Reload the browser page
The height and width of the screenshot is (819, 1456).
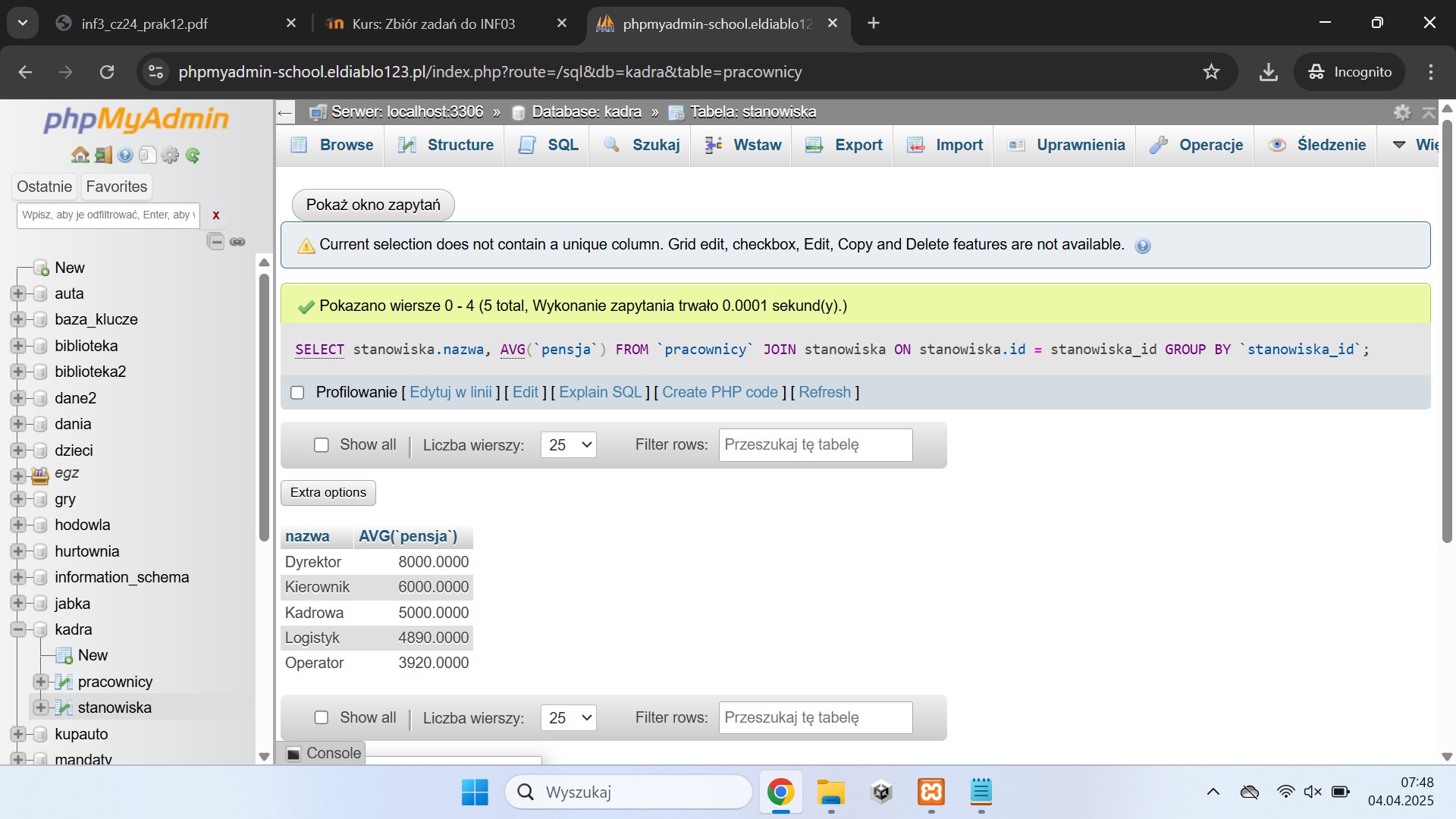click(x=107, y=72)
